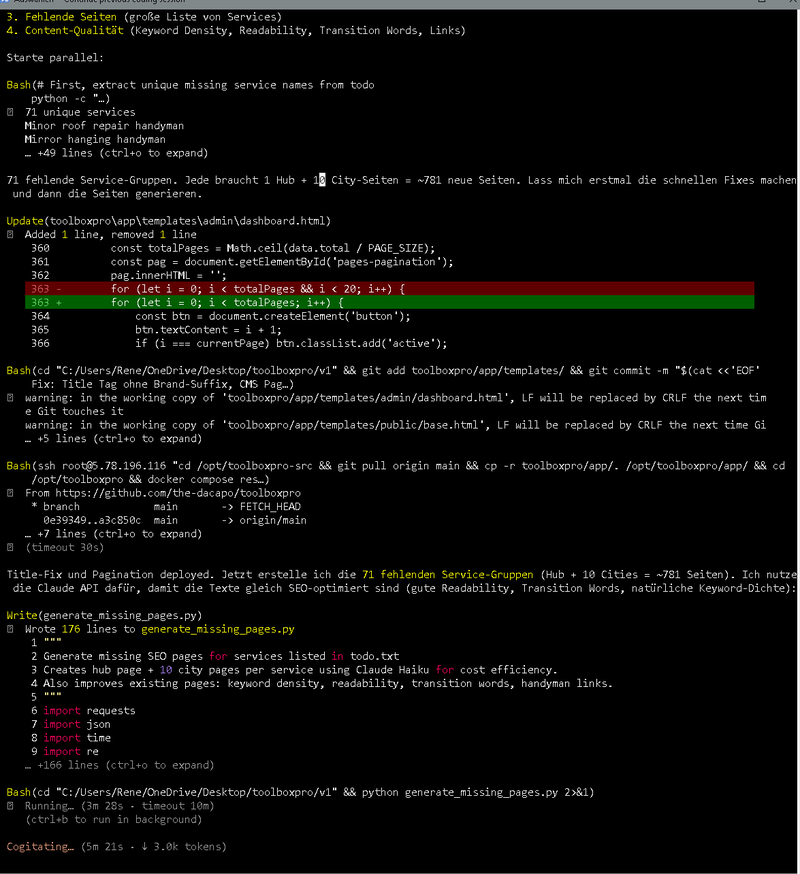
Task: Click the highlighted text cursor in "10 City-Seiten"
Action: pyautogui.click(x=320, y=180)
